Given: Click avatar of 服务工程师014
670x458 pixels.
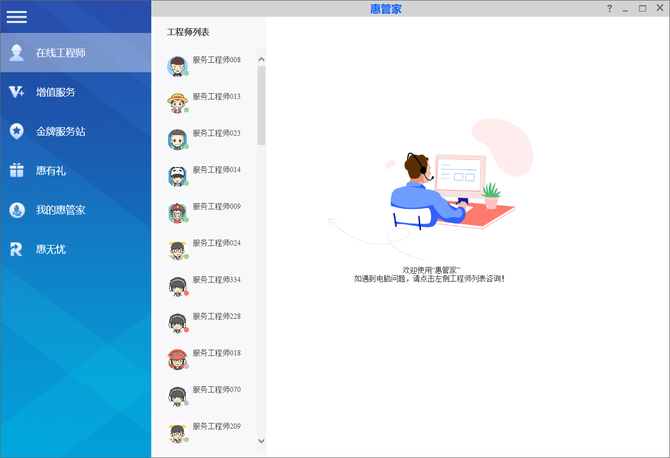Looking at the screenshot, I should [x=177, y=176].
